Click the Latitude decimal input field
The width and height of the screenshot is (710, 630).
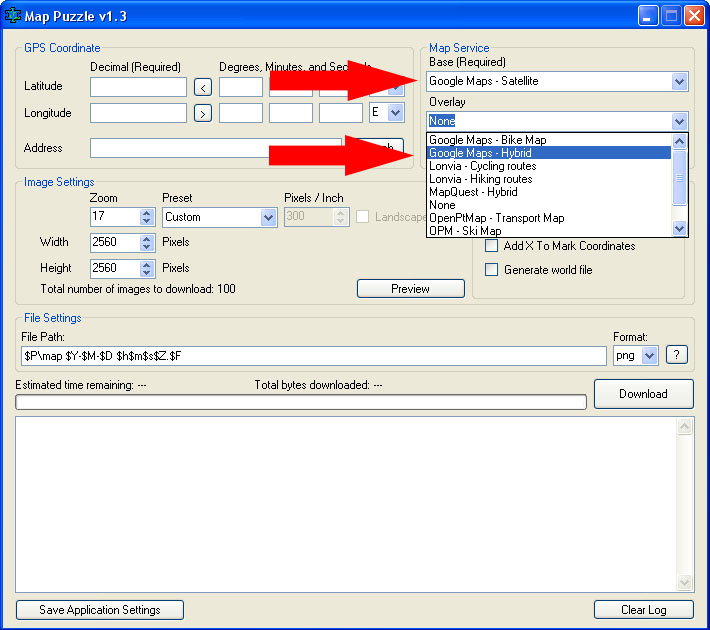(x=139, y=87)
